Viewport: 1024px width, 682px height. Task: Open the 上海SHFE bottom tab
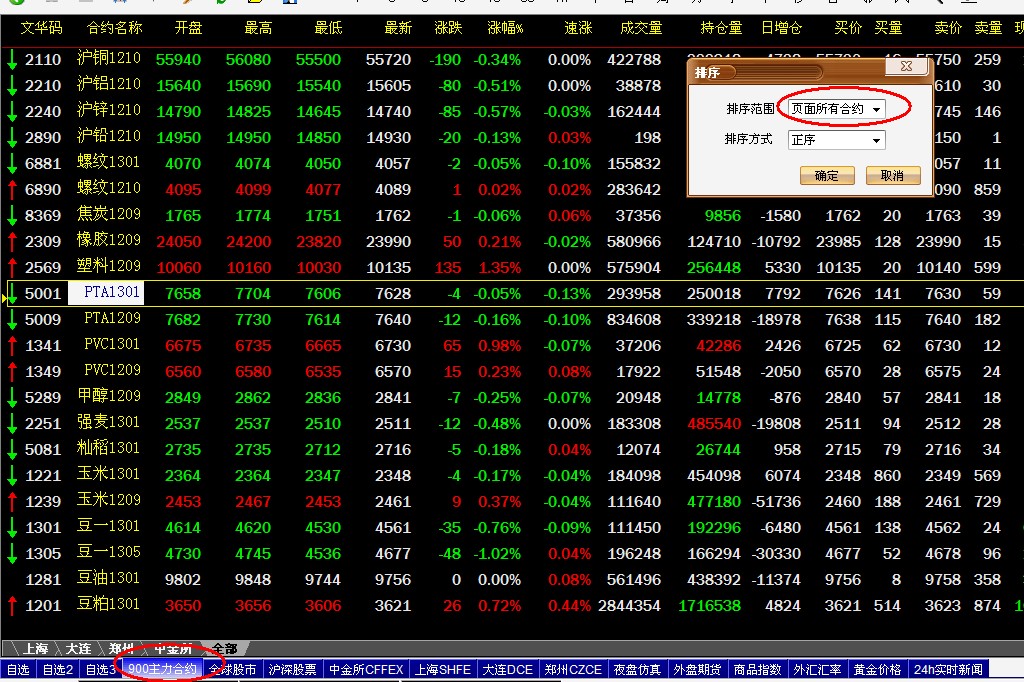pyautogui.click(x=443, y=669)
